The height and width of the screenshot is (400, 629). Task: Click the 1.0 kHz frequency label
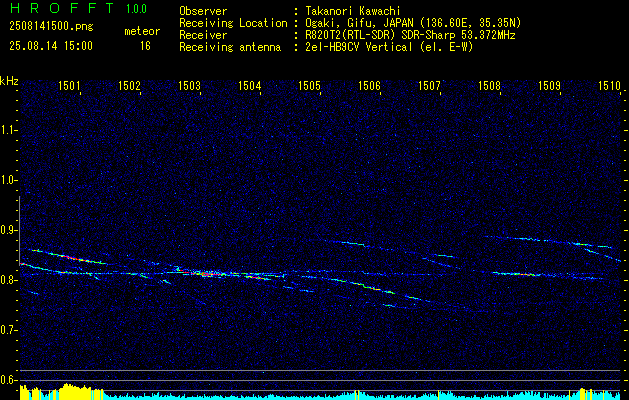point(8,180)
